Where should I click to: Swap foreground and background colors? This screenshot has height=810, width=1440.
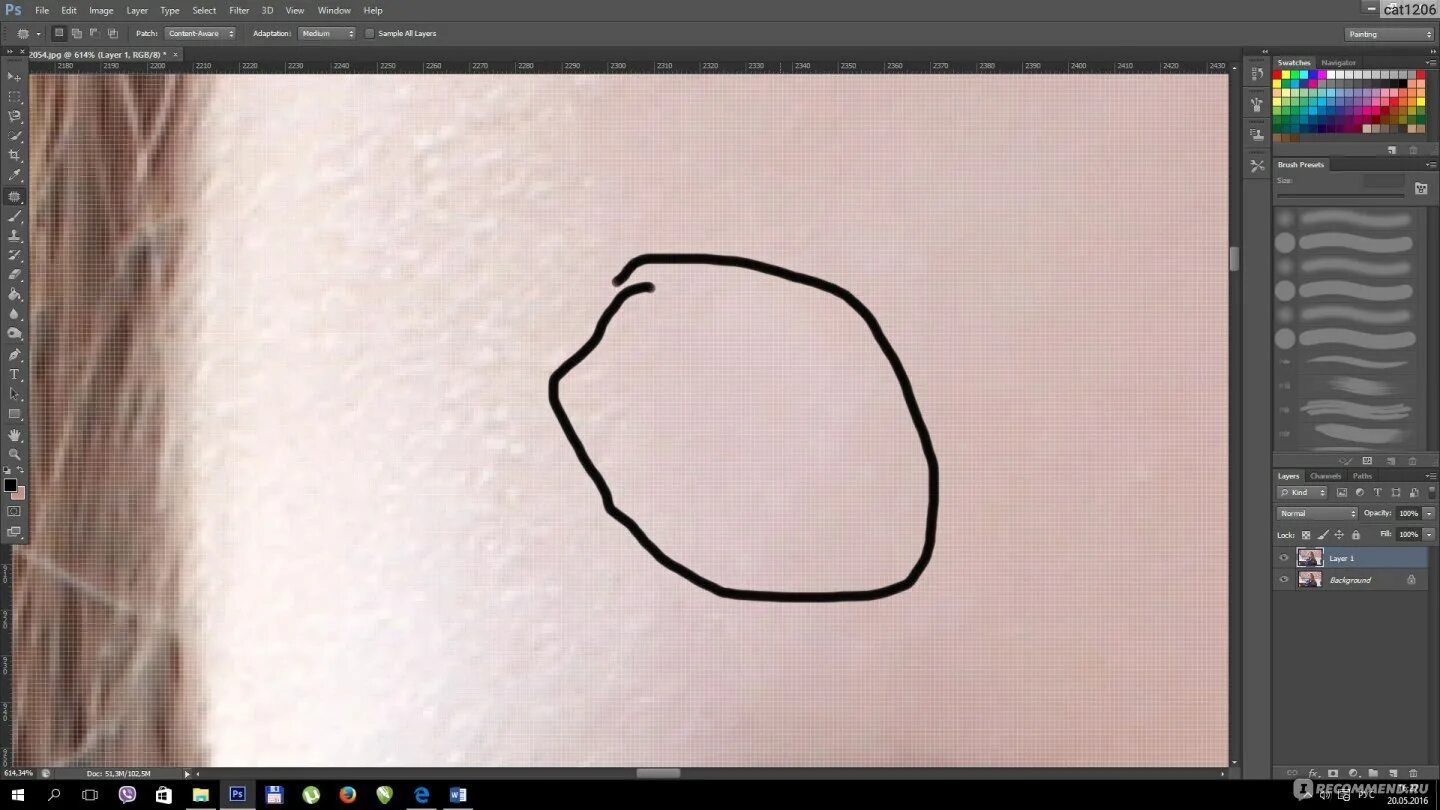21,470
